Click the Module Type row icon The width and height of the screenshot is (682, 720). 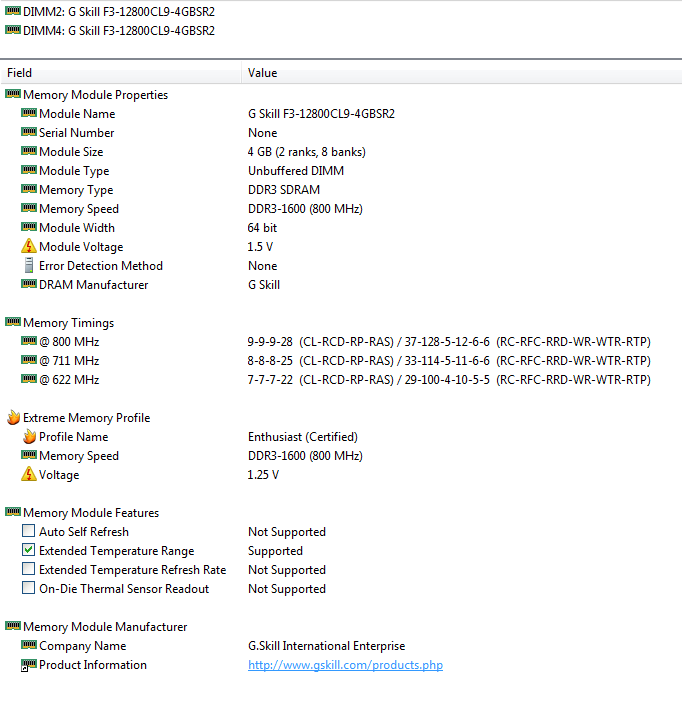tap(29, 169)
